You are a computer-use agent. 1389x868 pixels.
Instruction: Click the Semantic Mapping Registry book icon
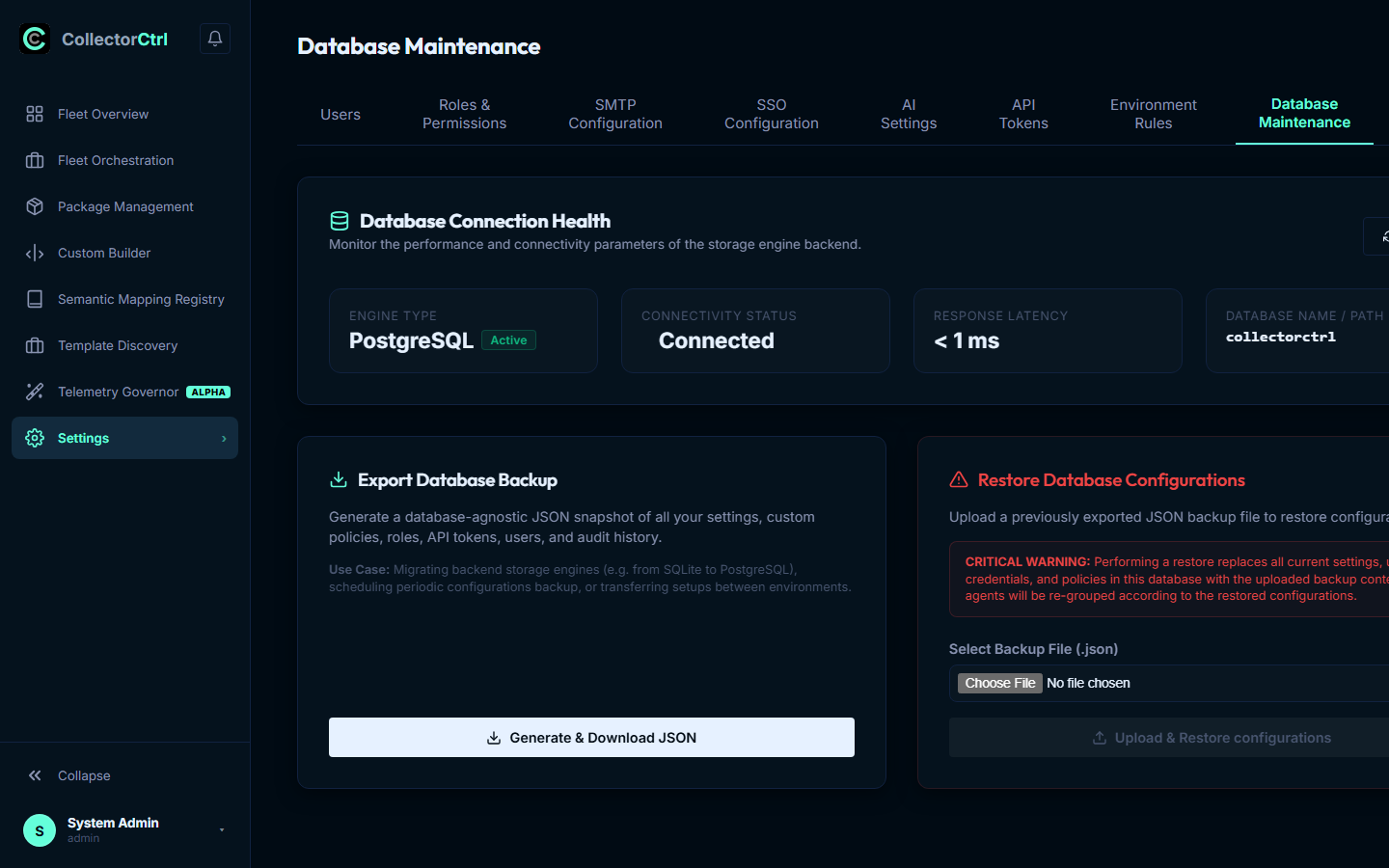coord(35,299)
